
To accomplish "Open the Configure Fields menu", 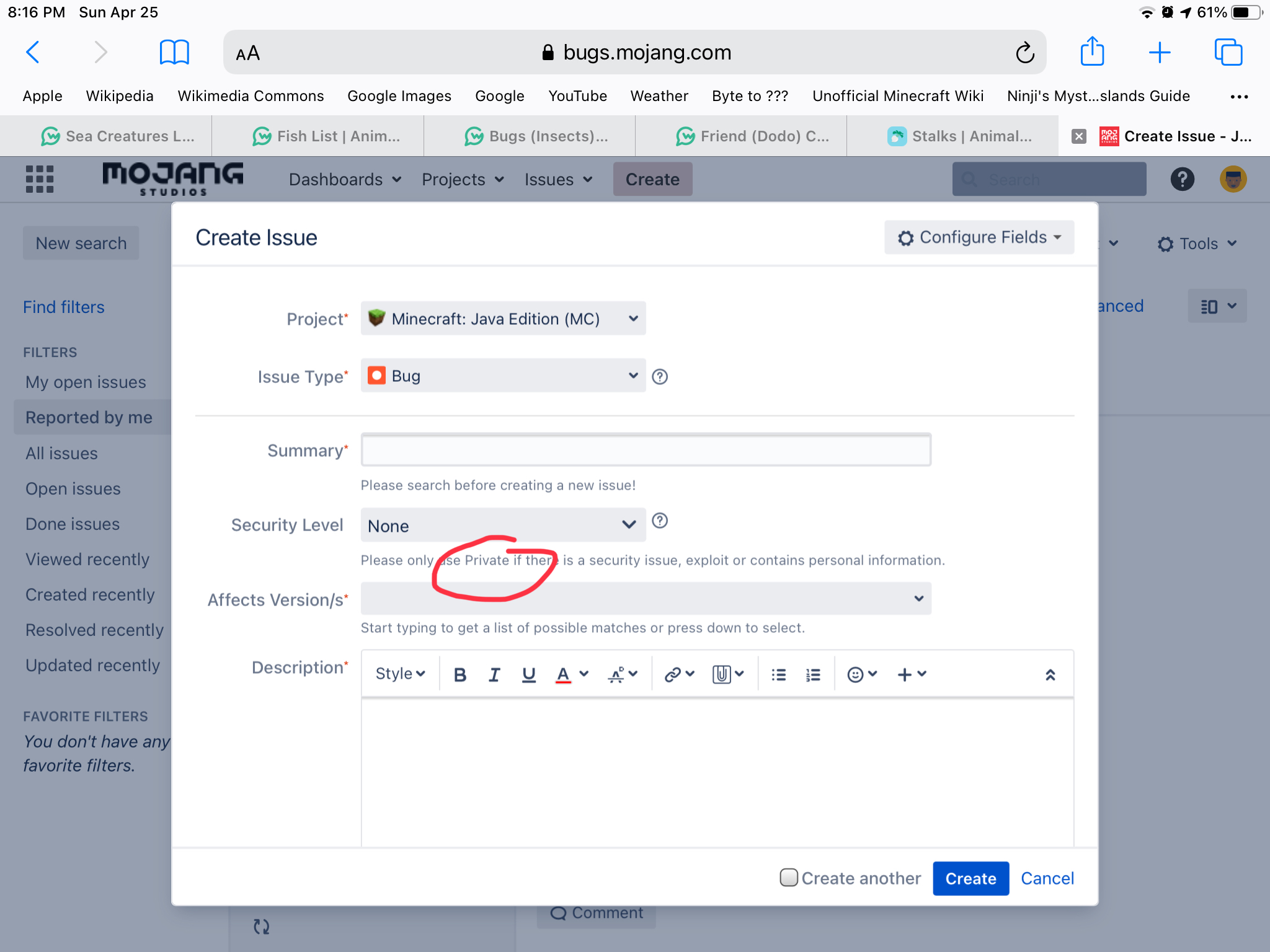I will [979, 237].
